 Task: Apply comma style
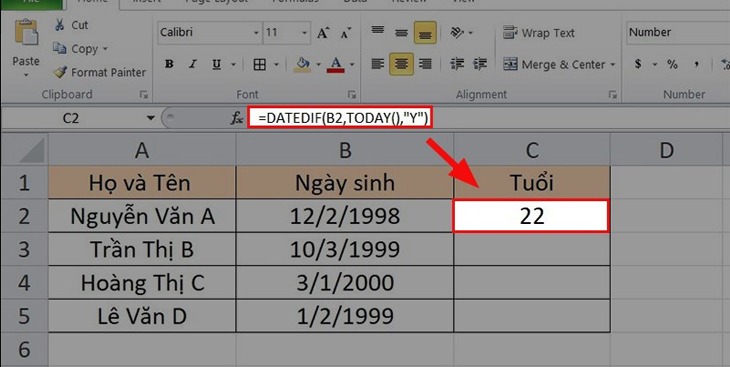click(x=696, y=64)
